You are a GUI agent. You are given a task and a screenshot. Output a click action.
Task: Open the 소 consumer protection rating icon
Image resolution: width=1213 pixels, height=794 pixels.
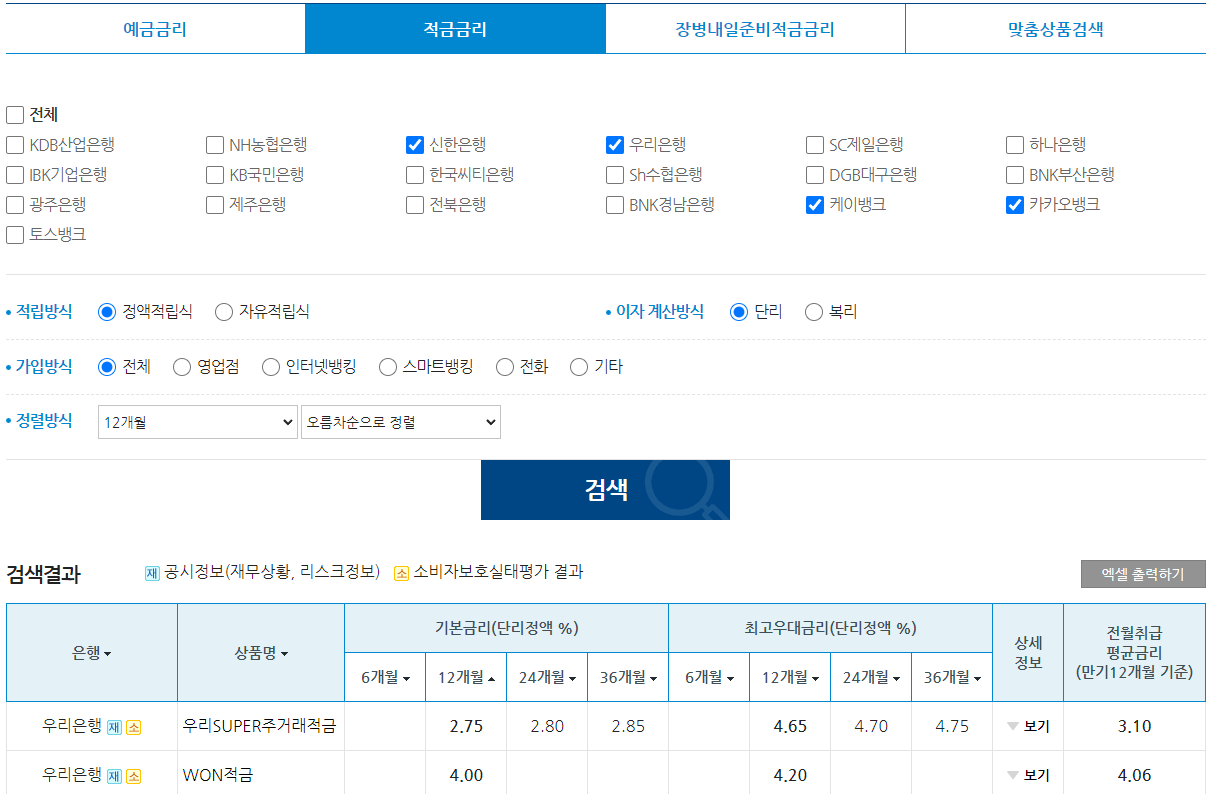pos(133,725)
